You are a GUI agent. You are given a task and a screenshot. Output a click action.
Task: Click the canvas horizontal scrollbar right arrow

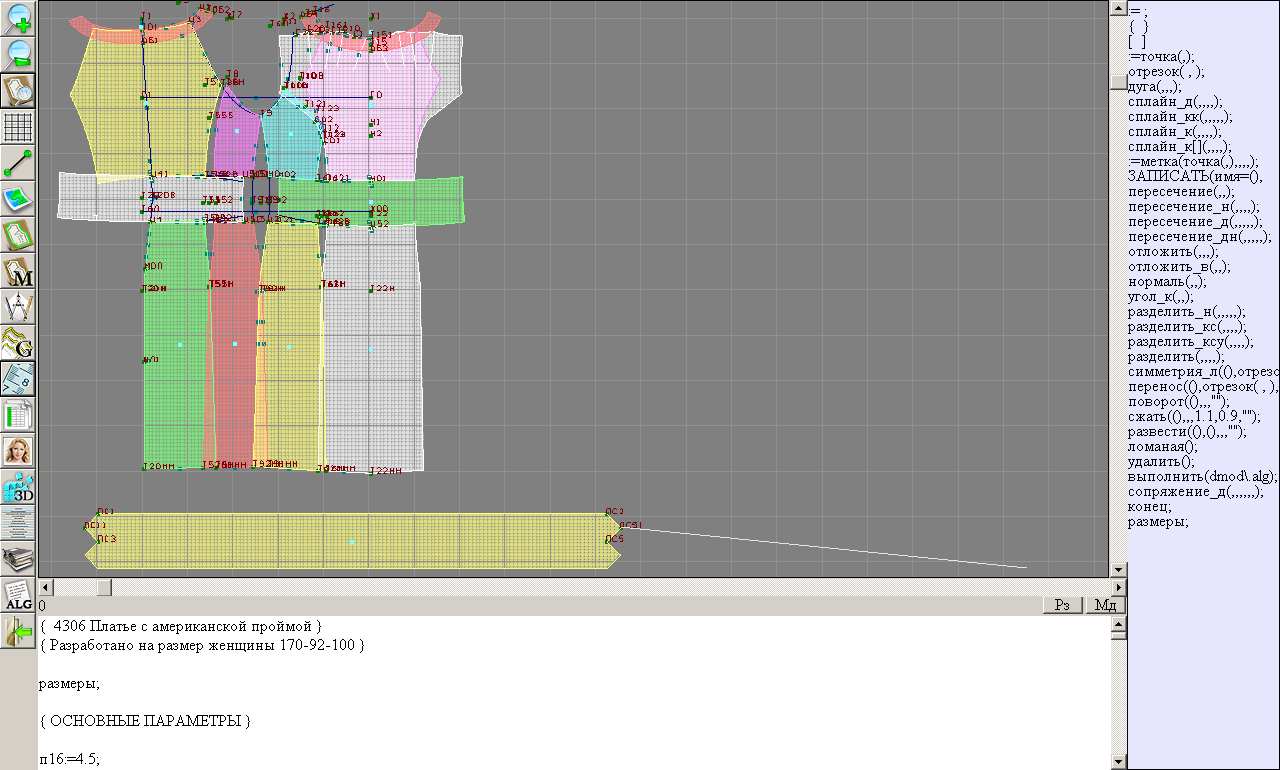pos(1118,587)
